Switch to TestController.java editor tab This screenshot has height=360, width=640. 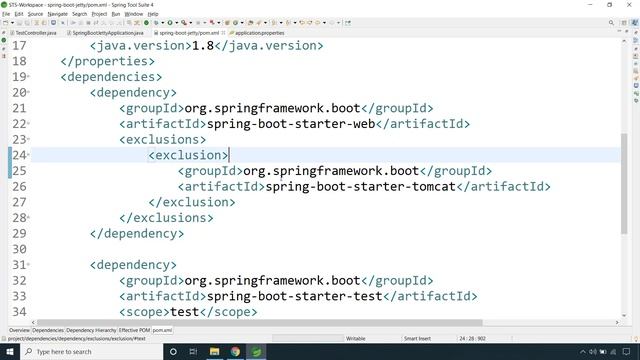pyautogui.click(x=34, y=33)
